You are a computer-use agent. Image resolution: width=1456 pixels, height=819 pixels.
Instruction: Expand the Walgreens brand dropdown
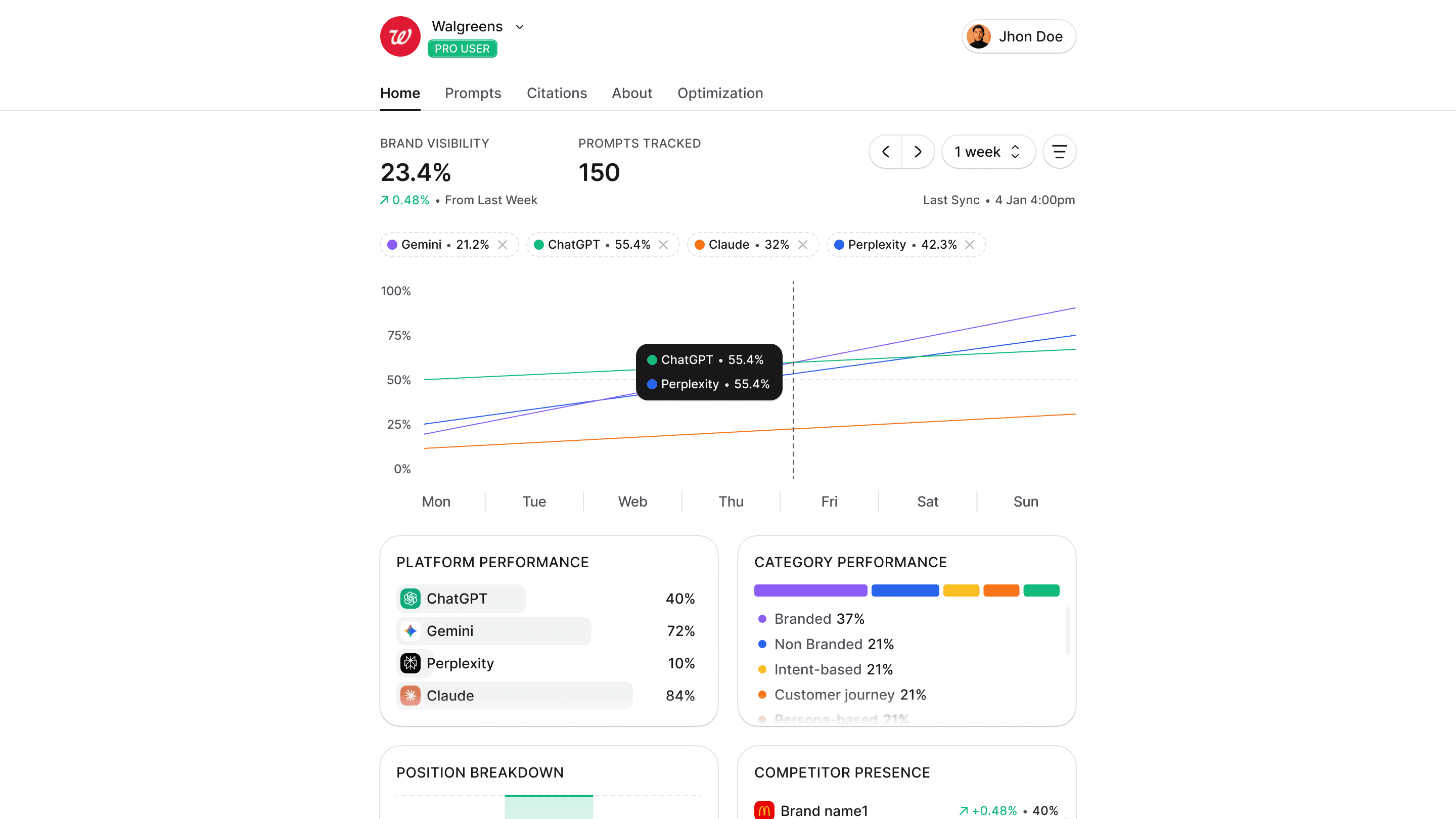[519, 27]
